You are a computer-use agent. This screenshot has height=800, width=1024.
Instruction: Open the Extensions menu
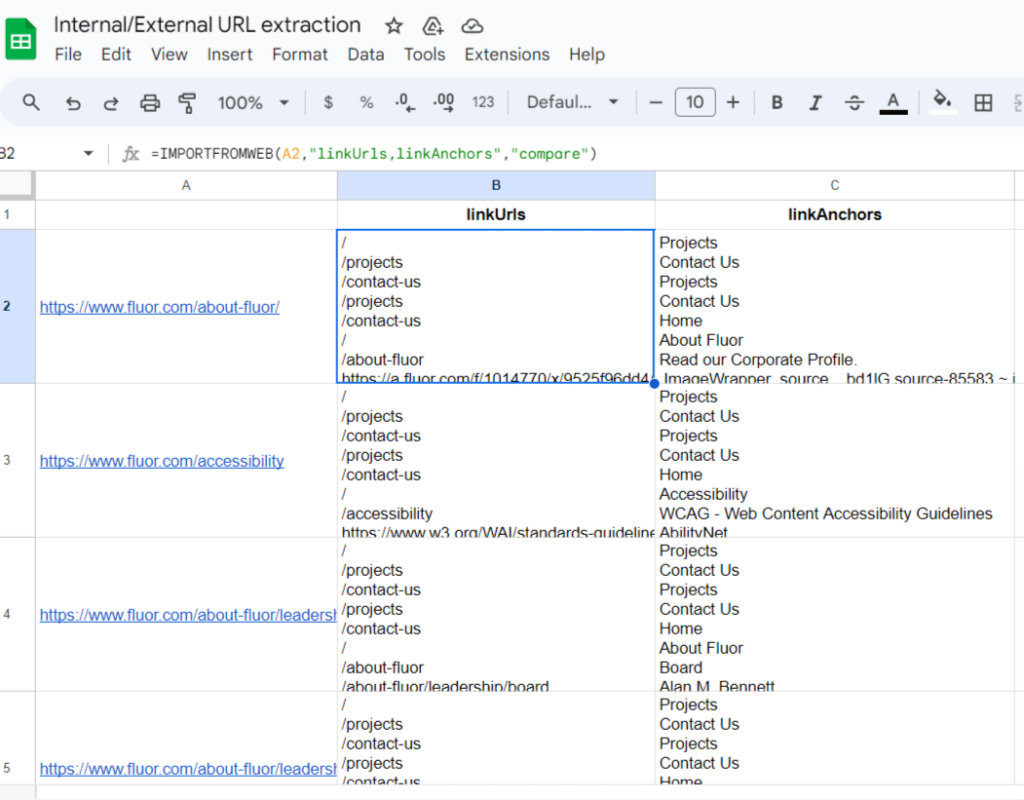point(507,54)
